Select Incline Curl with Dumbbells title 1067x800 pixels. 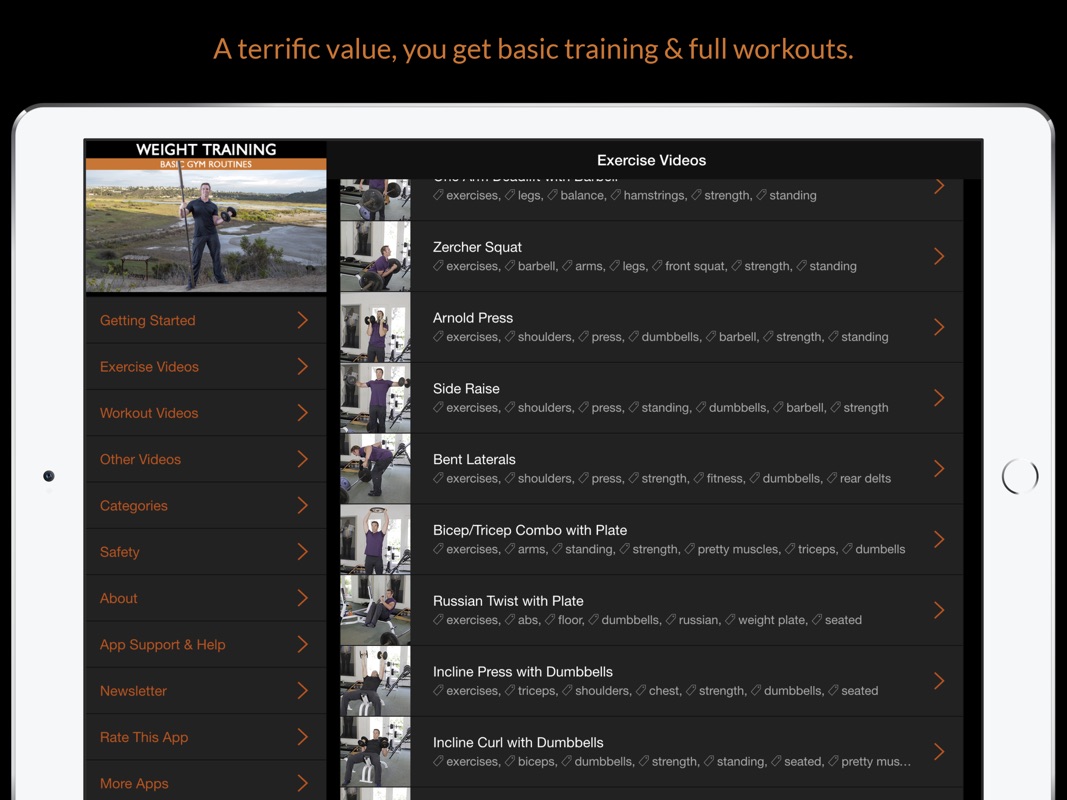(x=518, y=742)
